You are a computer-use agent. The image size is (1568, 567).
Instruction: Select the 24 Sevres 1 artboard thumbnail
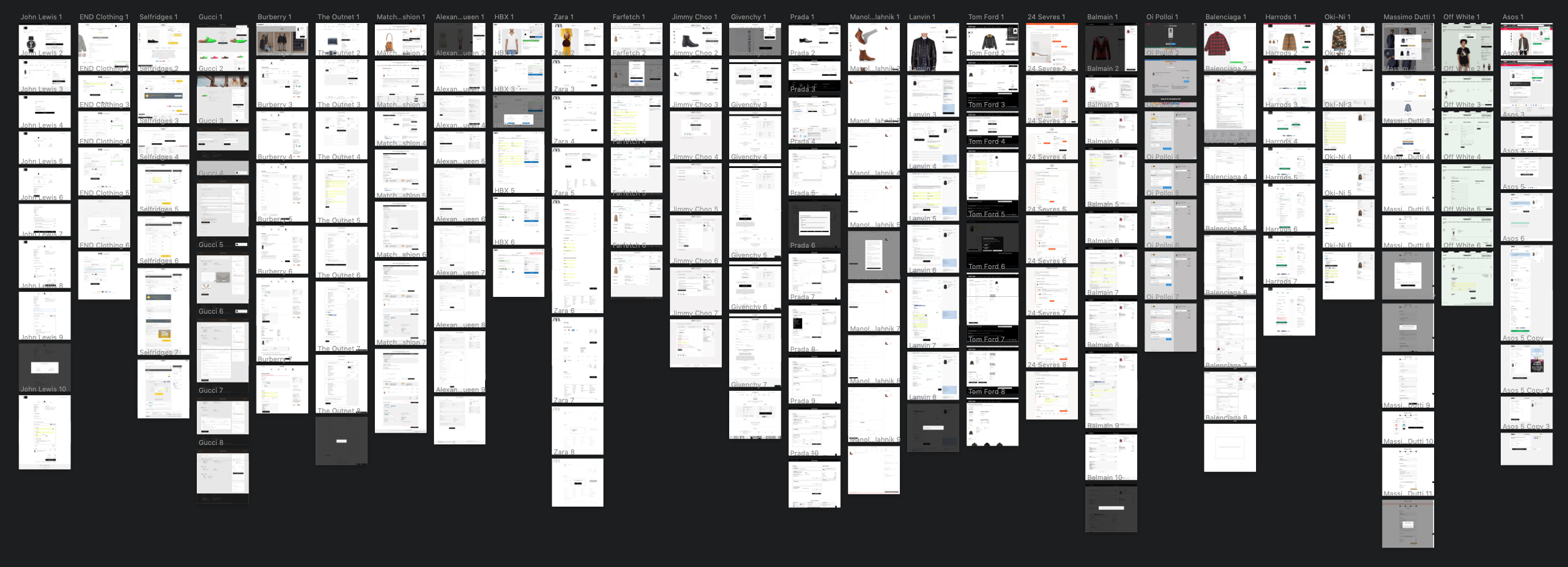(1052, 47)
